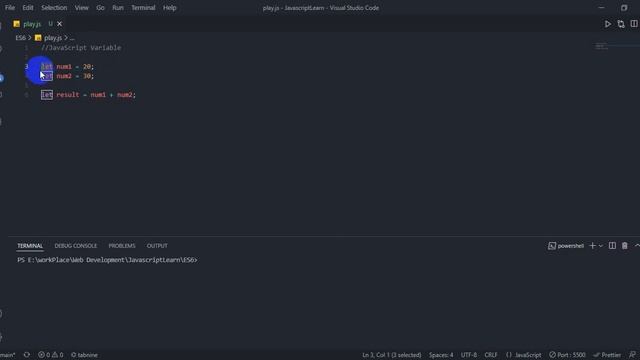640x360 pixels.
Task: Click the Ln 3, Col 1 cursor position
Action: point(391,355)
